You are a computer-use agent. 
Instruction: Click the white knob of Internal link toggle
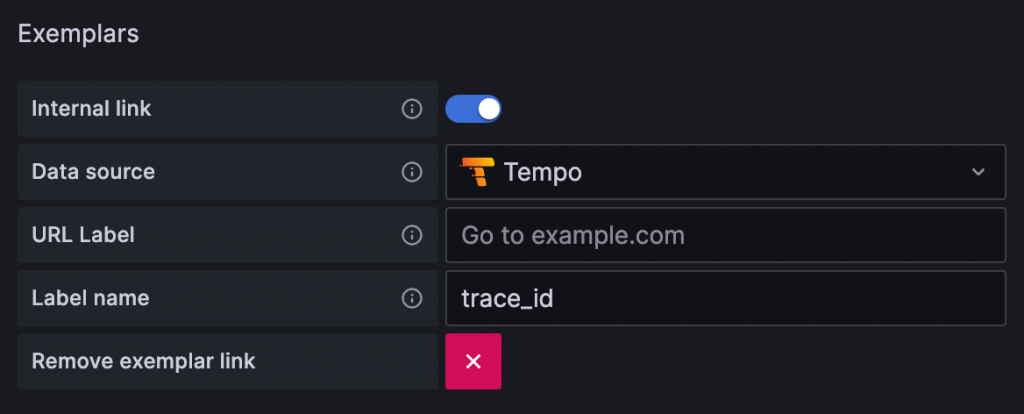488,109
